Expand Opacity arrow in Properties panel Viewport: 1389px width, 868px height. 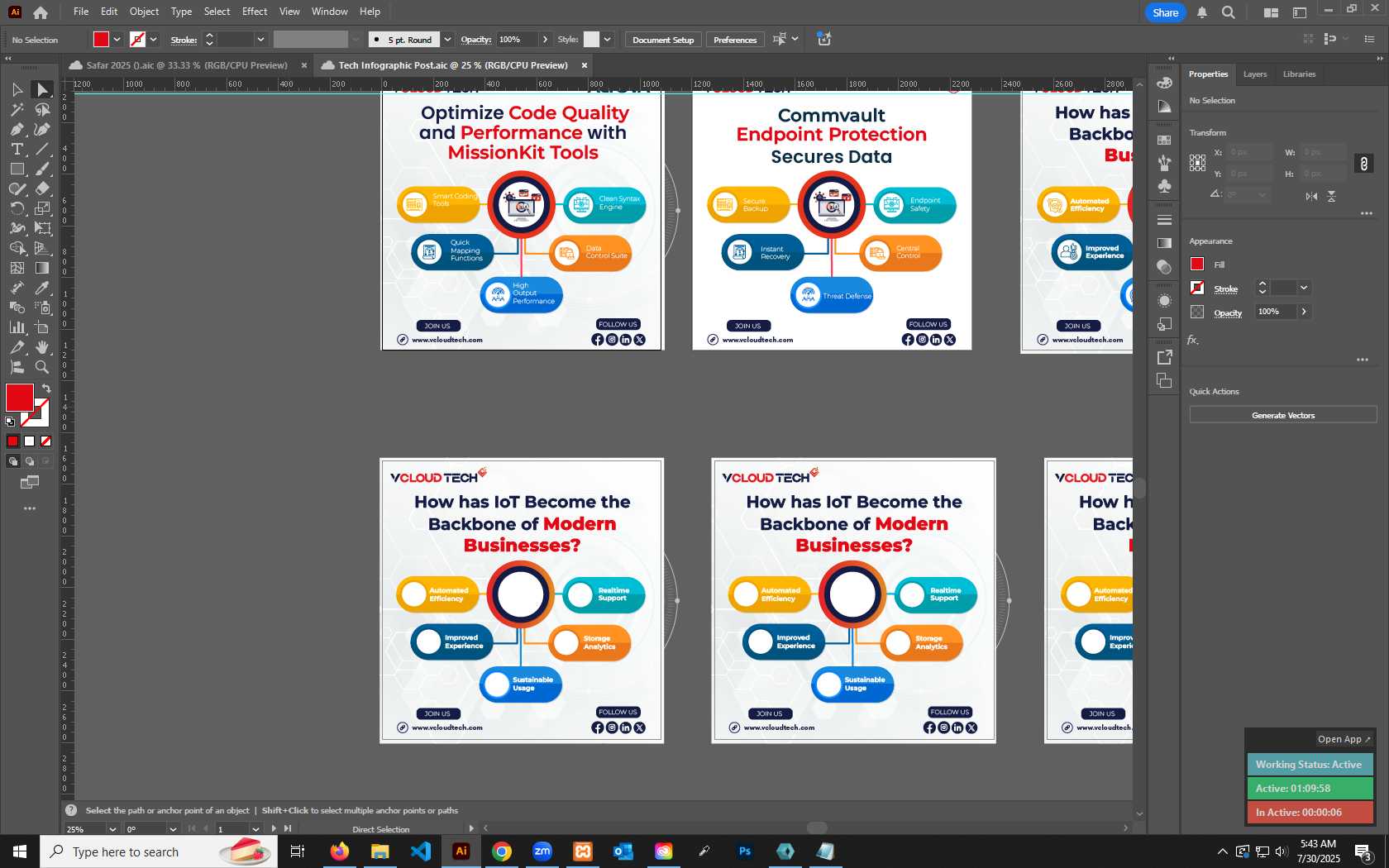1304,312
